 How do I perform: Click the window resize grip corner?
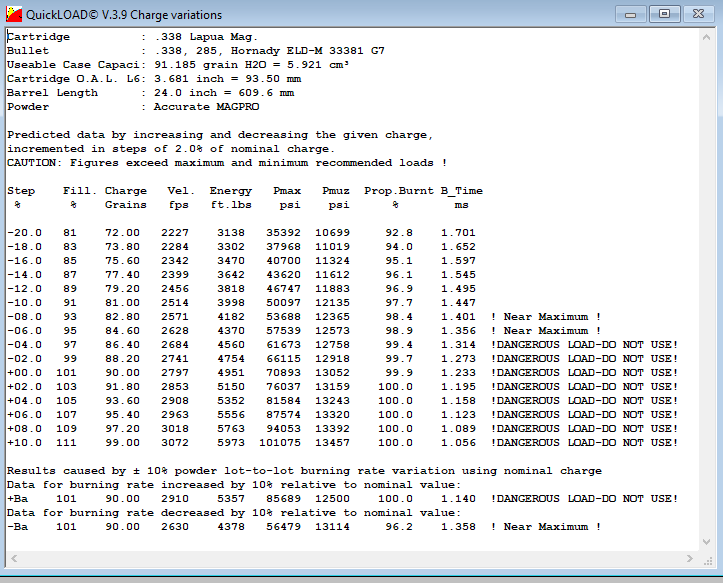tap(708, 560)
